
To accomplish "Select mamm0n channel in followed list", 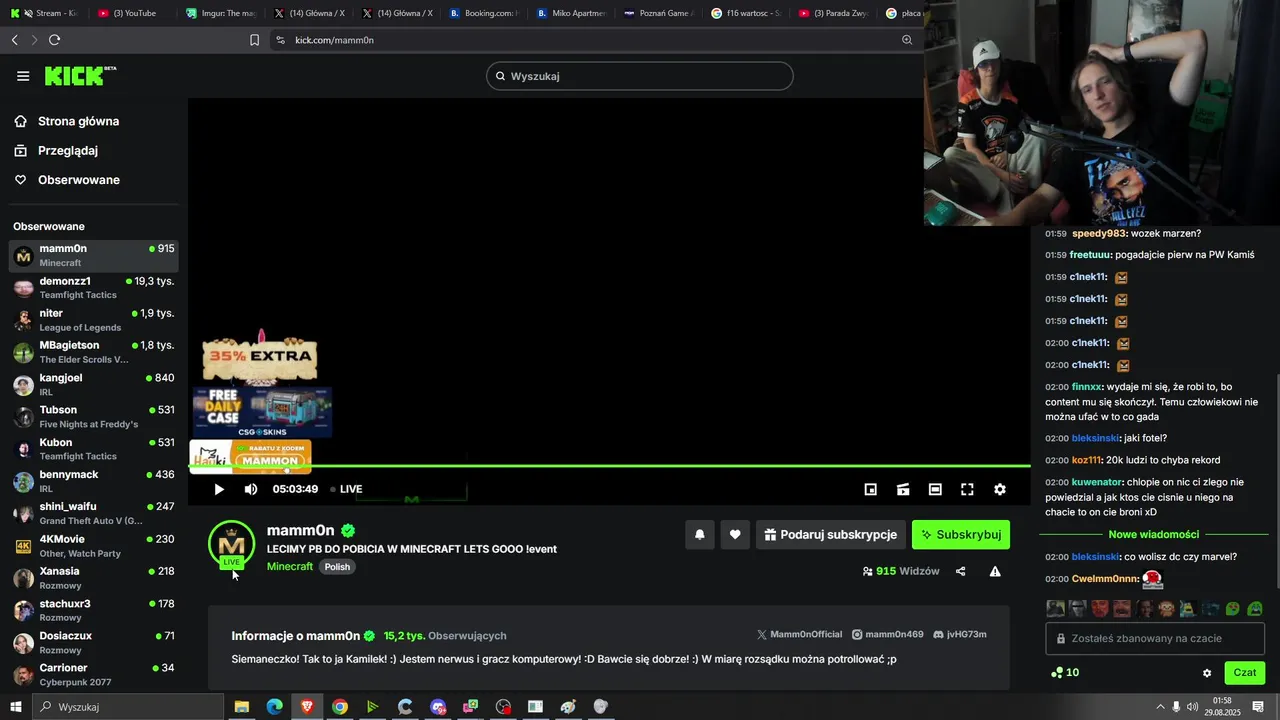I will (x=94, y=255).
